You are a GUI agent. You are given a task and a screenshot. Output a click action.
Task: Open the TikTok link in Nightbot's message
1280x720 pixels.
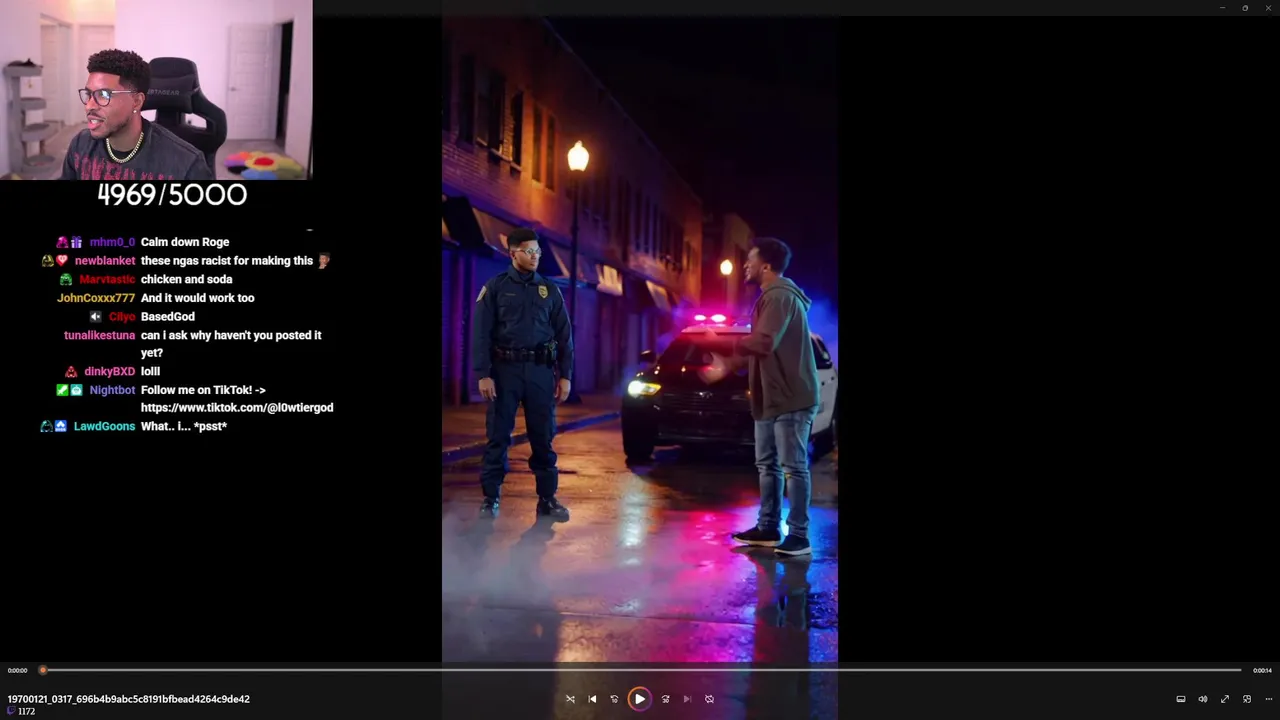pos(237,408)
